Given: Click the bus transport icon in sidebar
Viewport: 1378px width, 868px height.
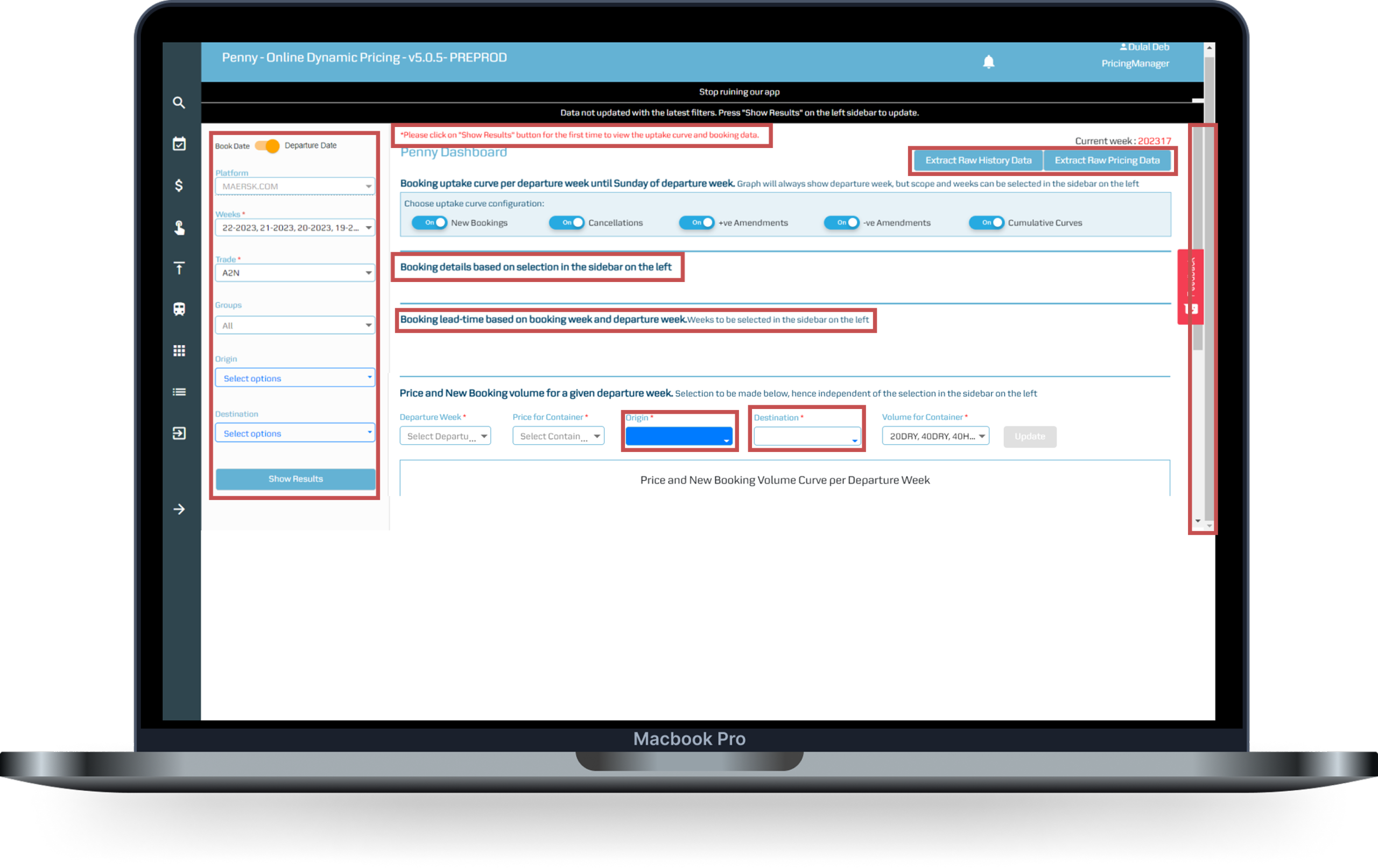Looking at the screenshot, I should 179,309.
